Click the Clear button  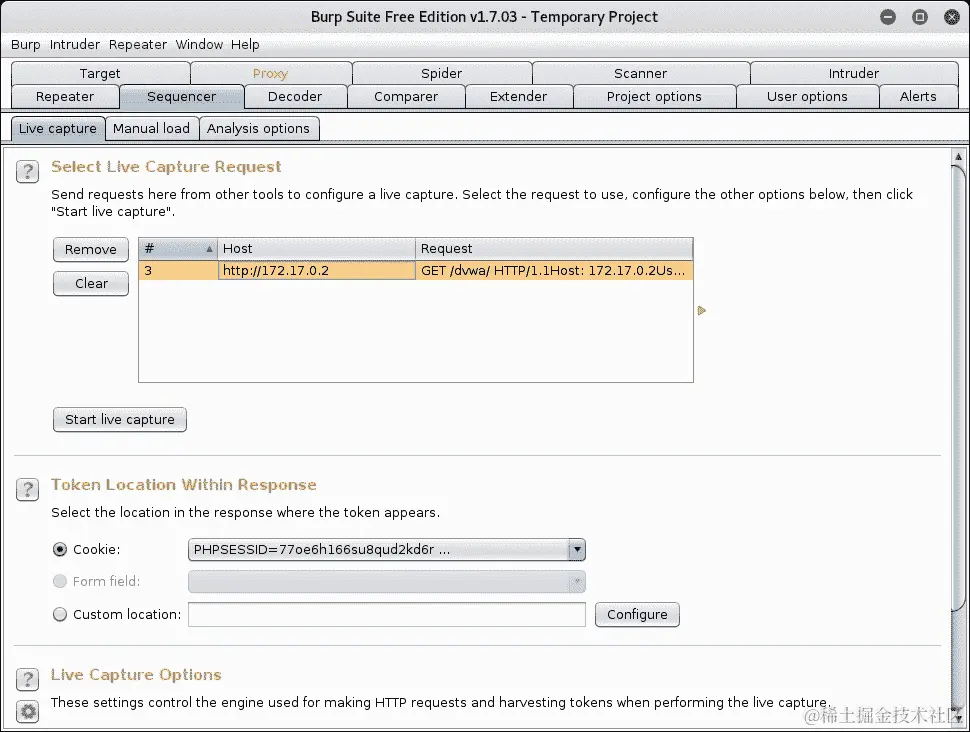click(91, 283)
